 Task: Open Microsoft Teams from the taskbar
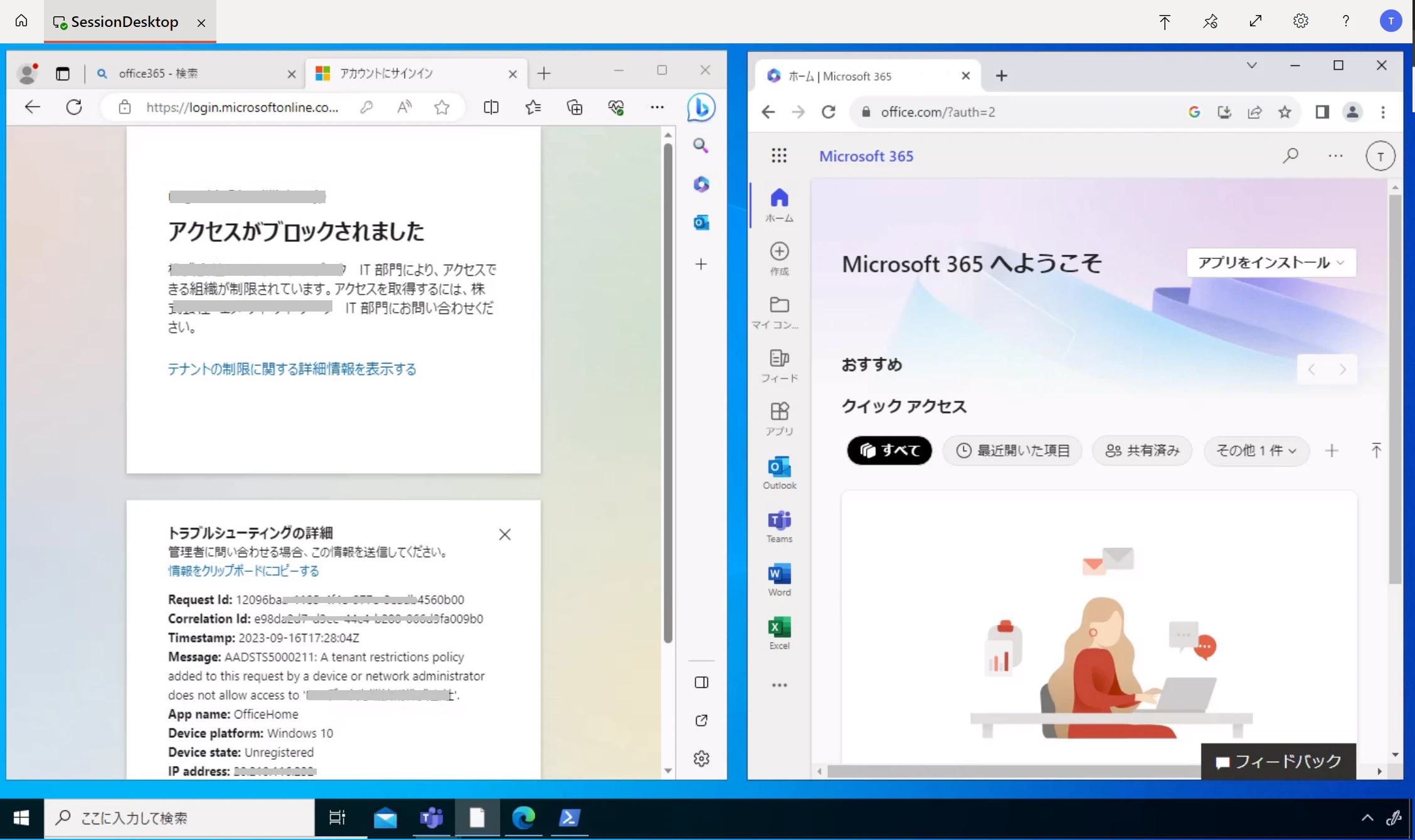(432, 817)
